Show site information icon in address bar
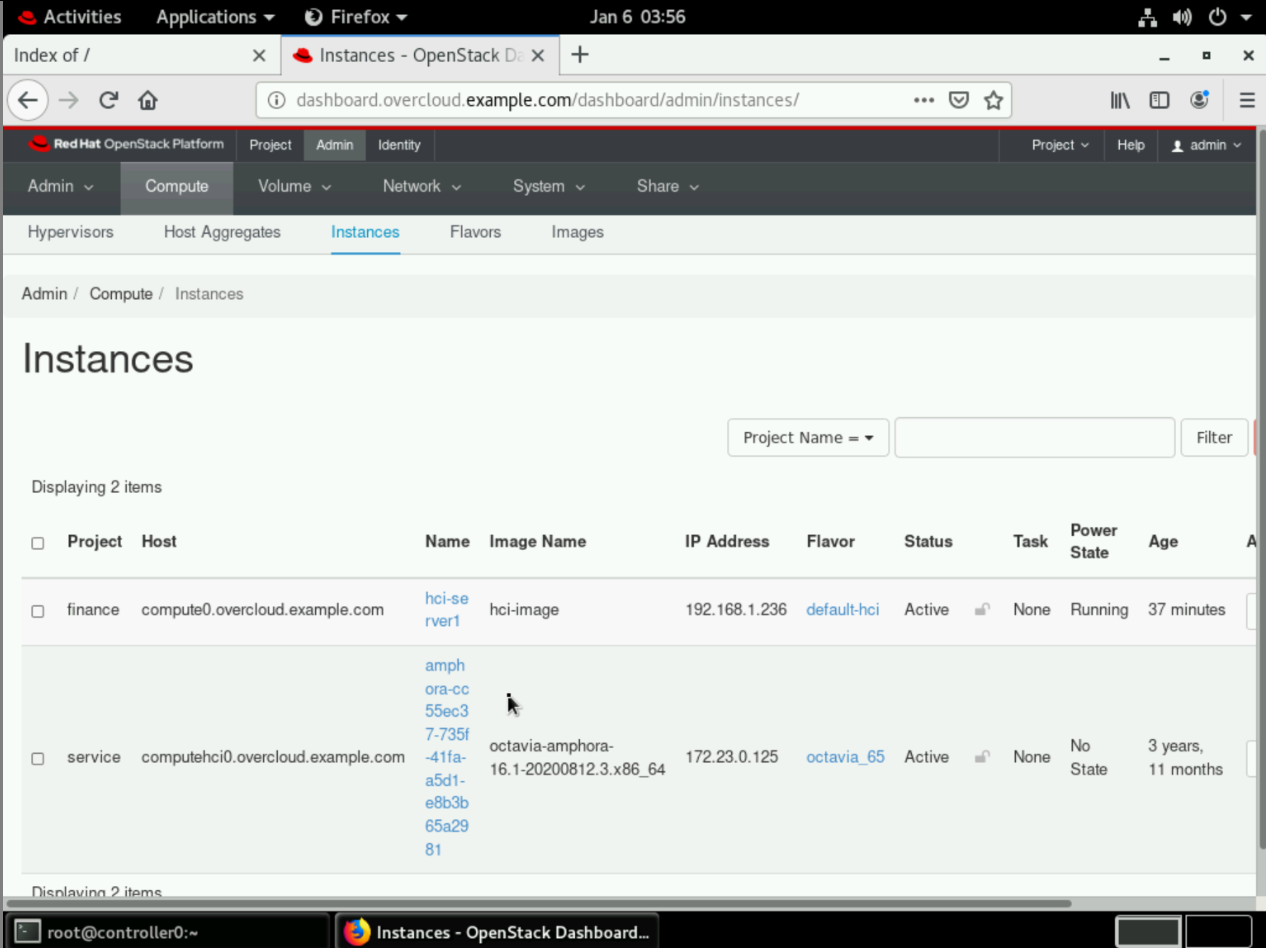The height and width of the screenshot is (948, 1266). [277, 100]
